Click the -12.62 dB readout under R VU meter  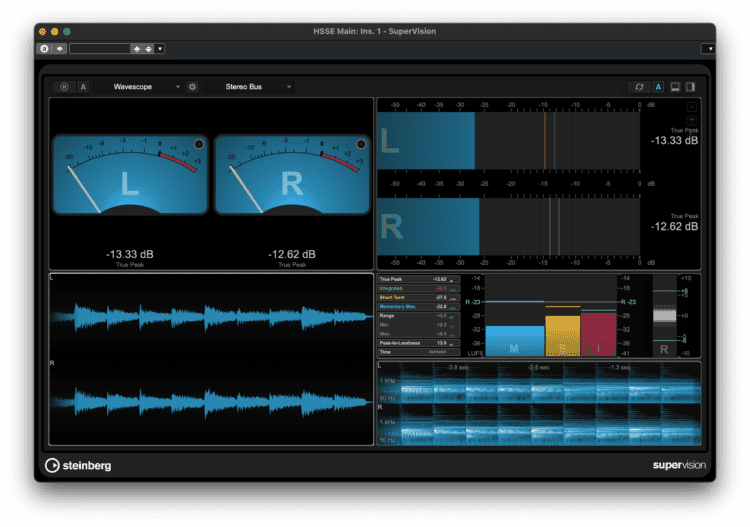[292, 254]
